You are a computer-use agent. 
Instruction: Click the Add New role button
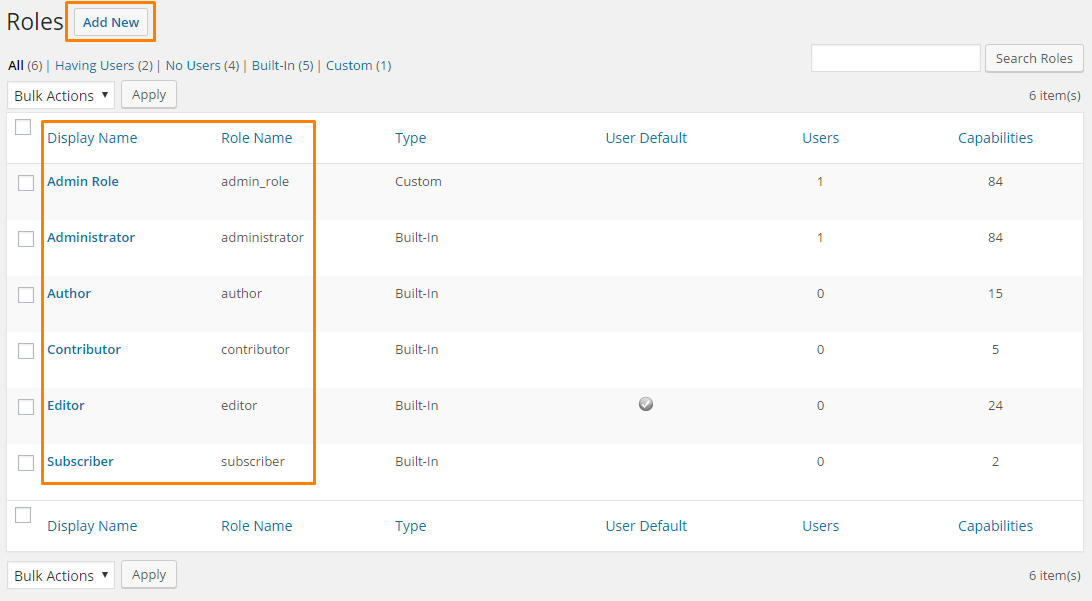tap(111, 22)
